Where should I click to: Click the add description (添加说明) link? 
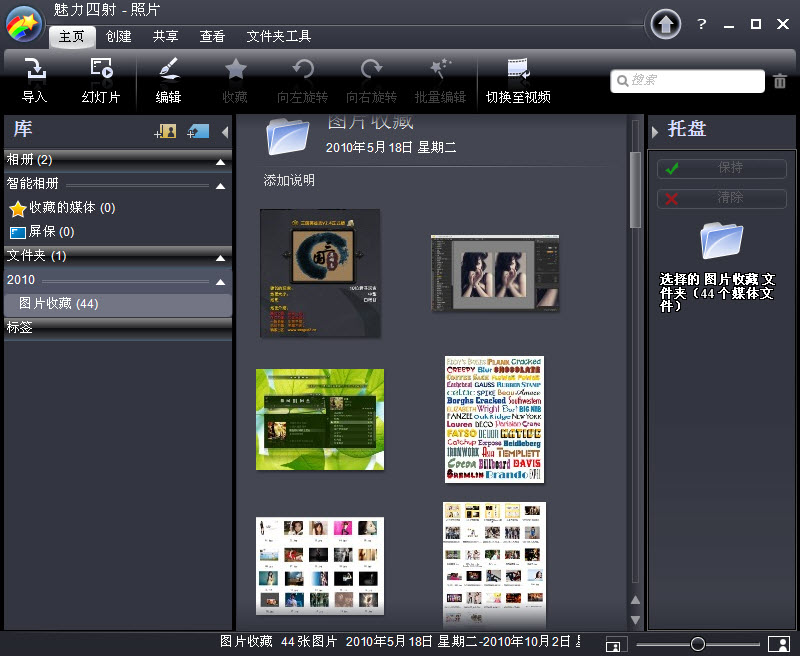289,180
